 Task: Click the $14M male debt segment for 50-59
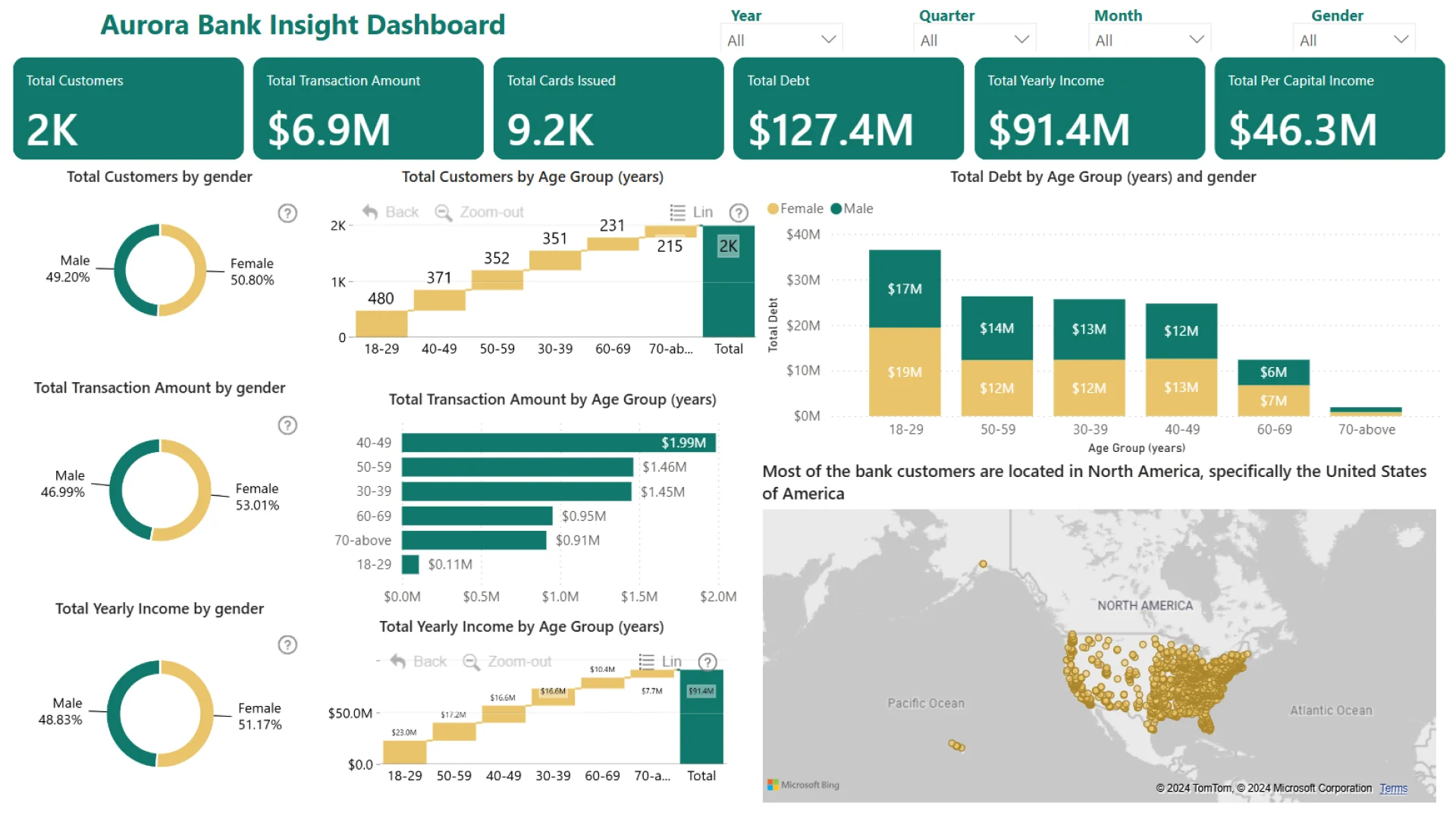pos(996,328)
